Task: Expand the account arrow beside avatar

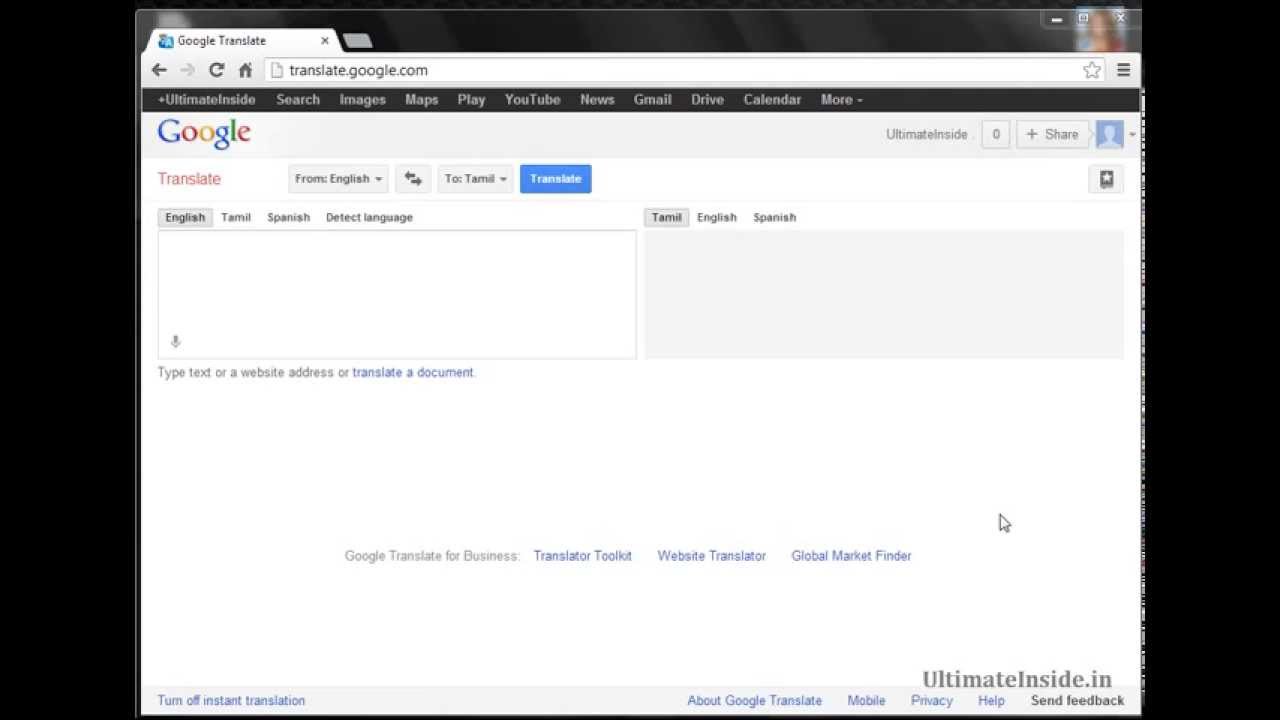Action: tap(1132, 134)
